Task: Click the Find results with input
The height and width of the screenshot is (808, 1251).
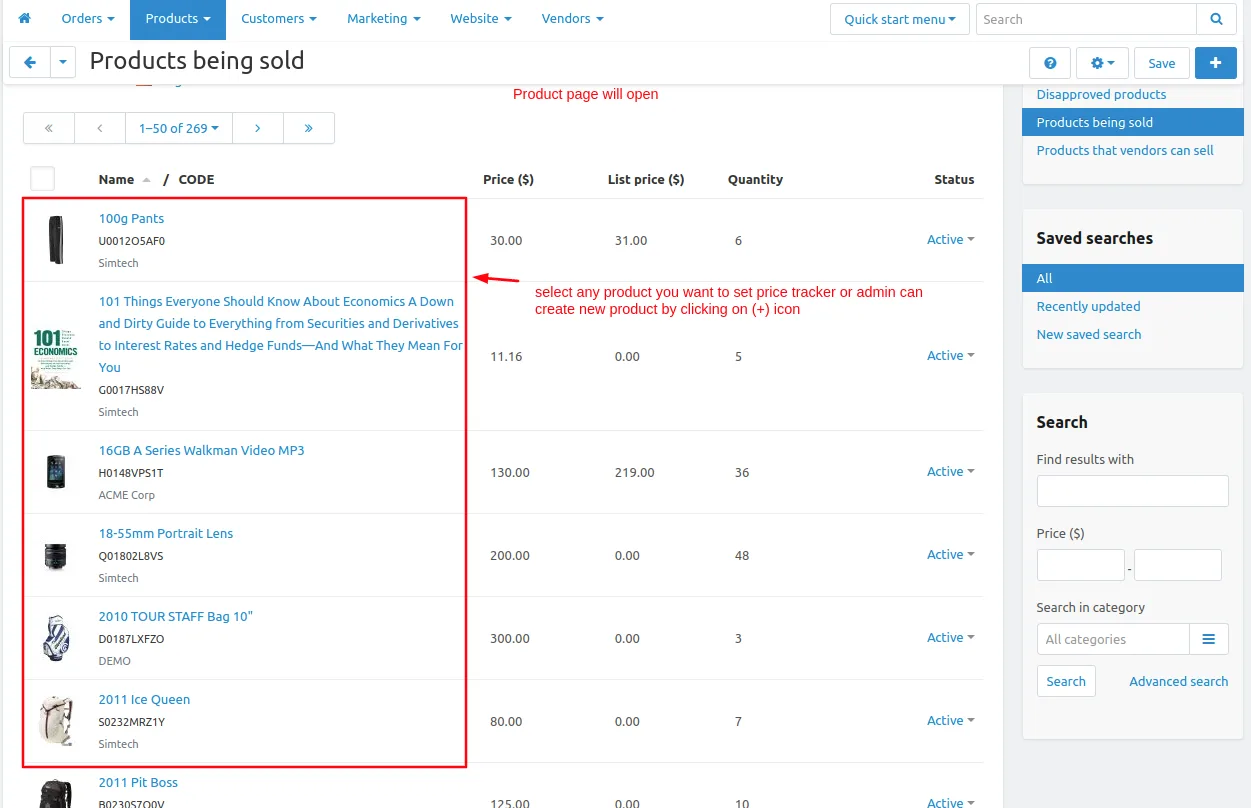Action: 1132,491
